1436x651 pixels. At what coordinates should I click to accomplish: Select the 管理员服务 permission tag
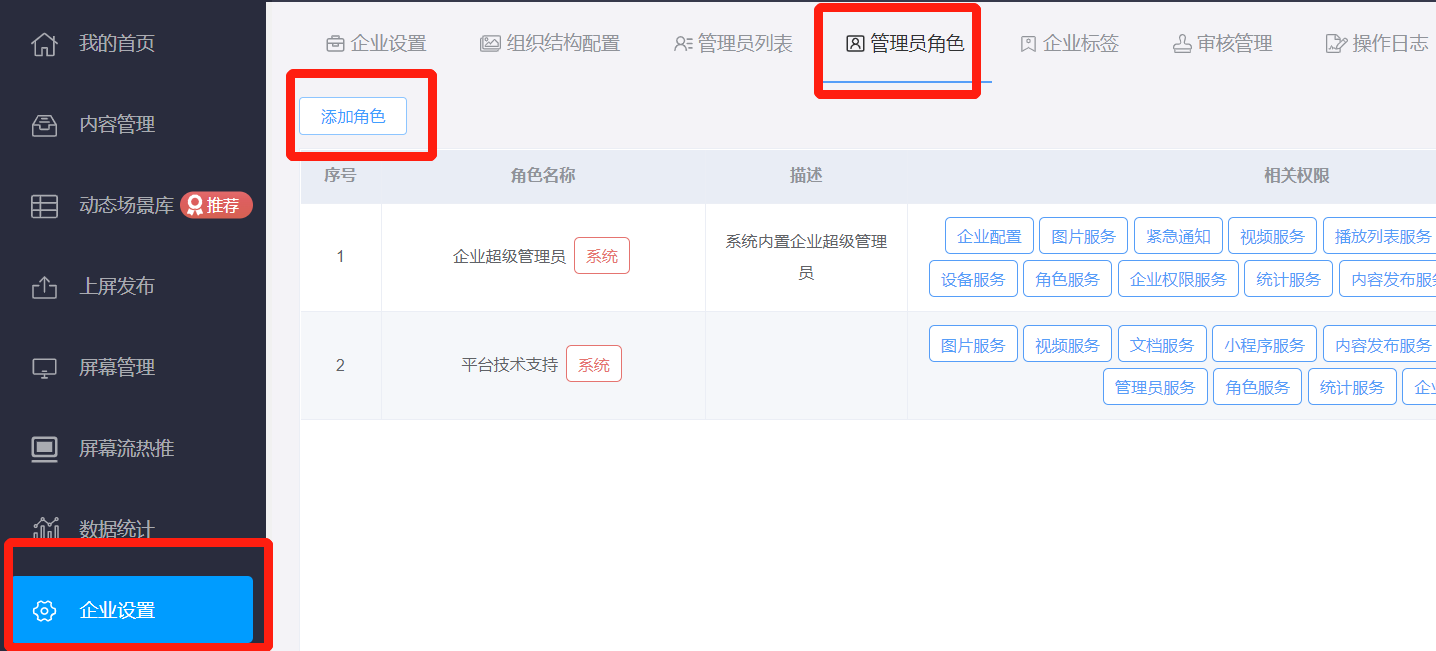pyautogui.click(x=1155, y=387)
